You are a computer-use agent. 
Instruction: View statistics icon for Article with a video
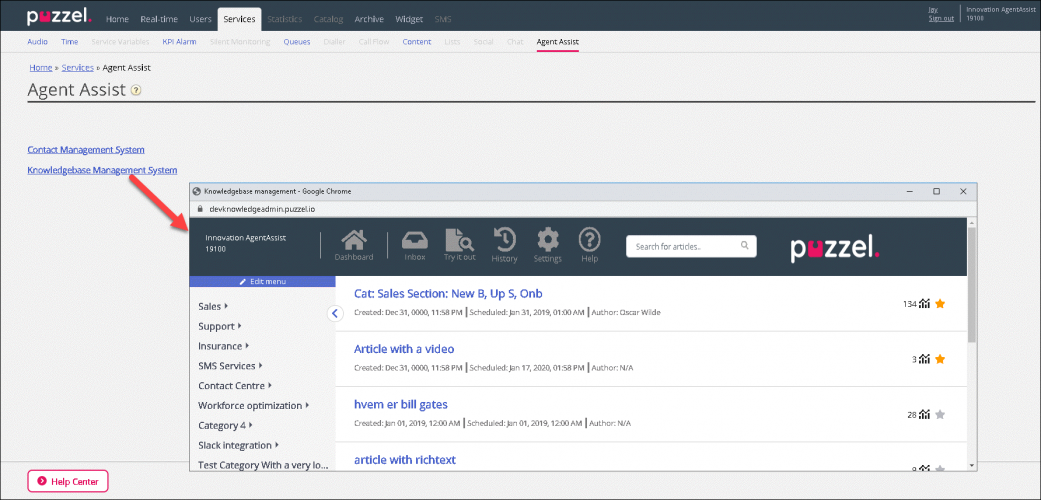(x=924, y=359)
